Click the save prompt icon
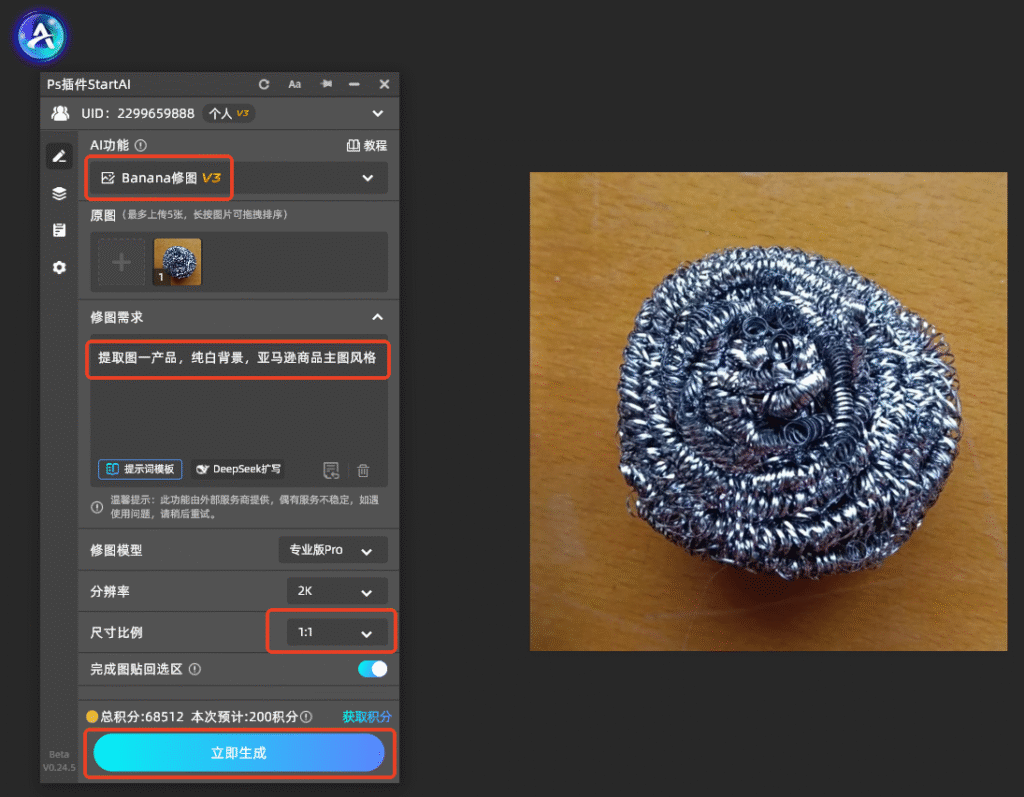 coord(331,470)
